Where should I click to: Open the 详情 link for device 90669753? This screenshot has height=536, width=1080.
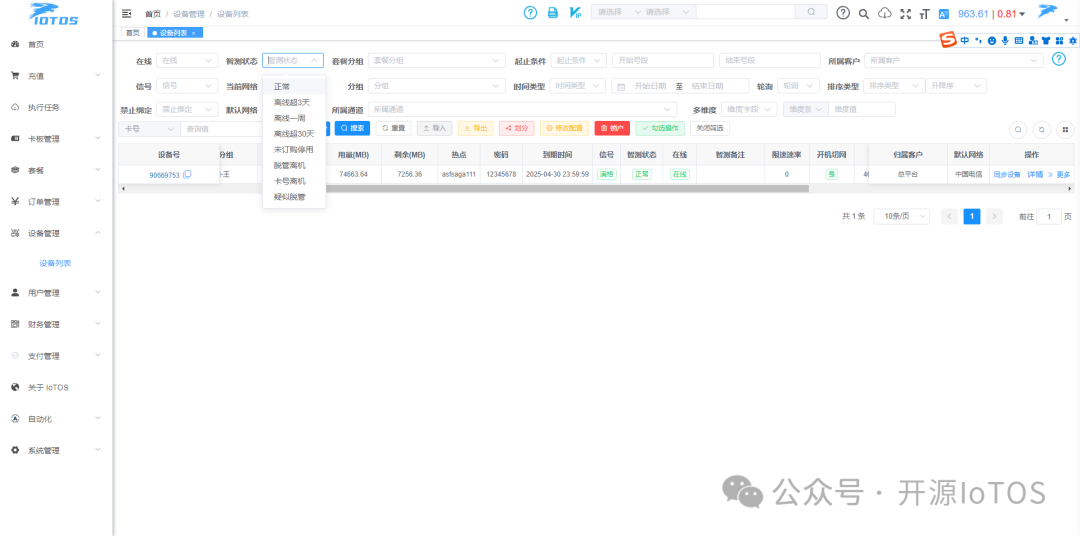1035,175
